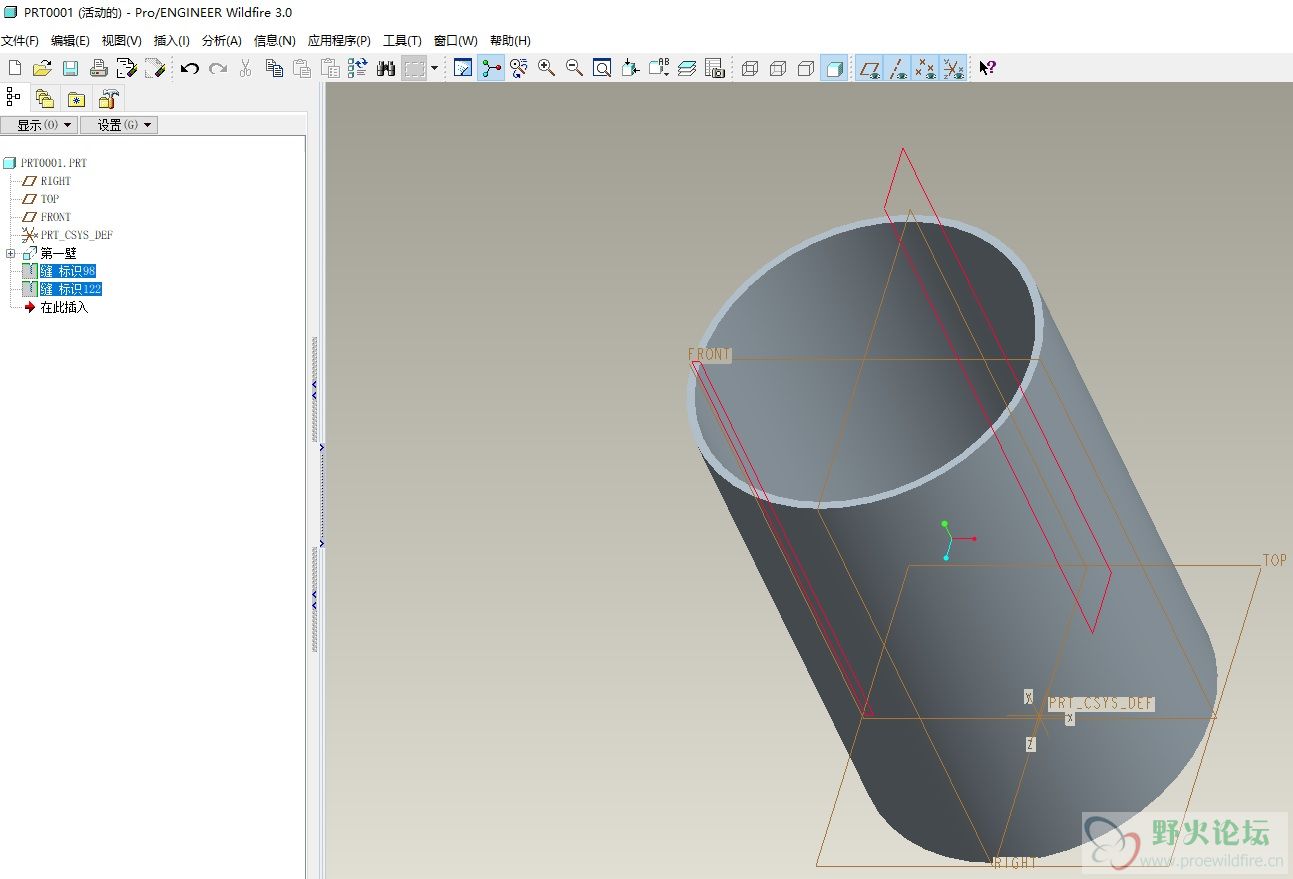Click the Redo arrow icon
Viewport: 1293px width, 879px height.
218,68
